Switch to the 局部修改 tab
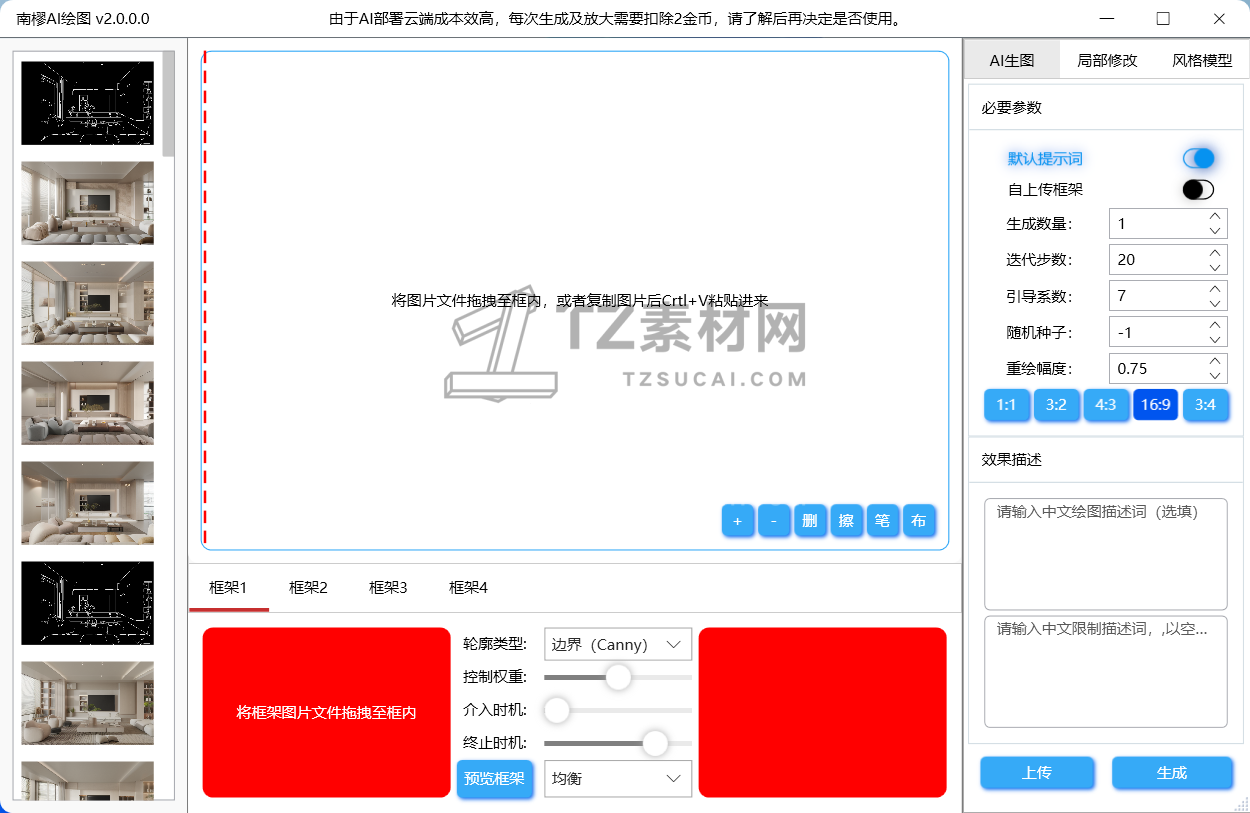Viewport: 1250px width, 813px height. tap(1107, 60)
